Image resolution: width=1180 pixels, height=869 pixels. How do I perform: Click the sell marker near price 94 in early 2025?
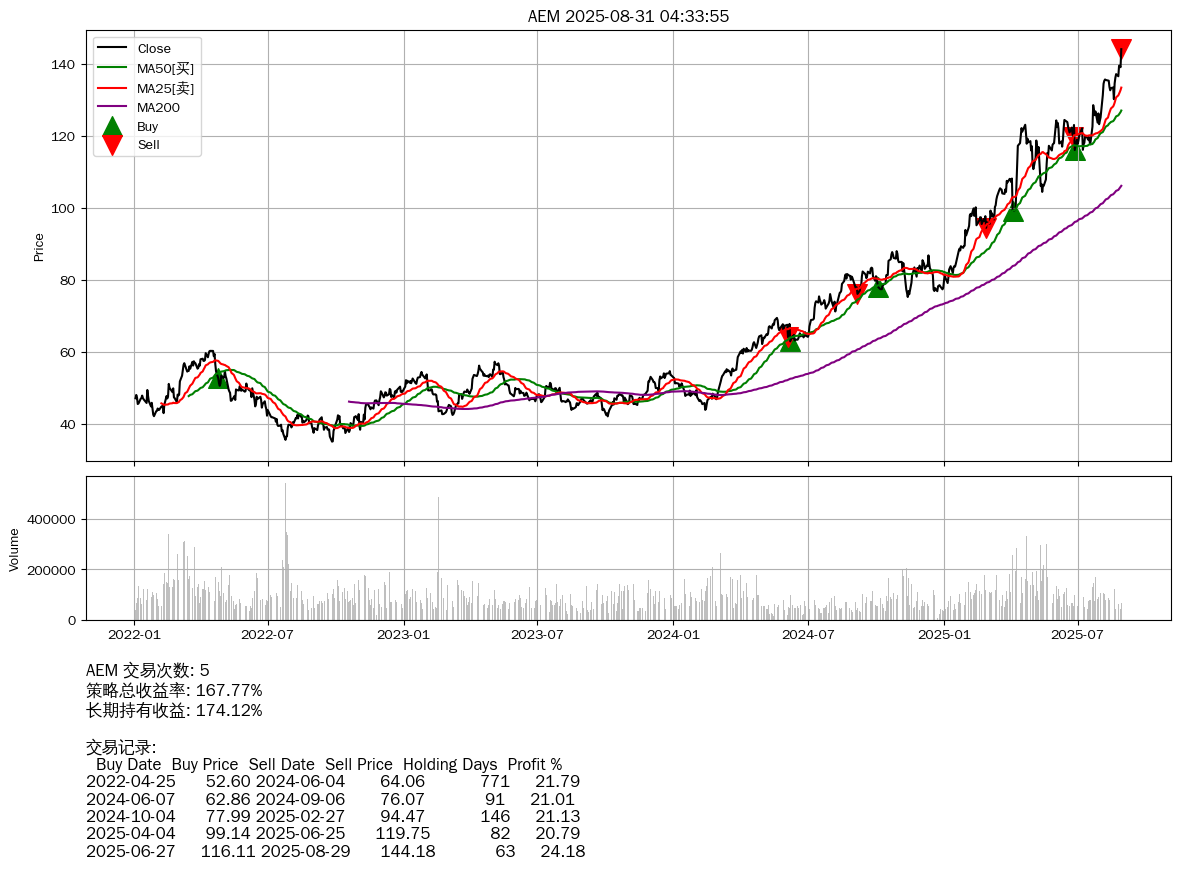click(987, 228)
